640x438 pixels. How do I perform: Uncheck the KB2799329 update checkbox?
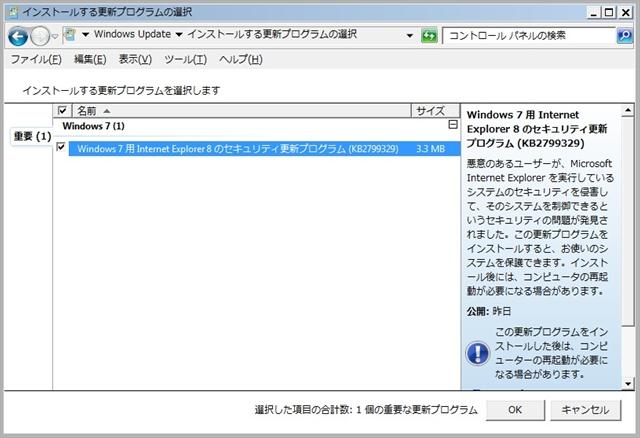(x=61, y=147)
